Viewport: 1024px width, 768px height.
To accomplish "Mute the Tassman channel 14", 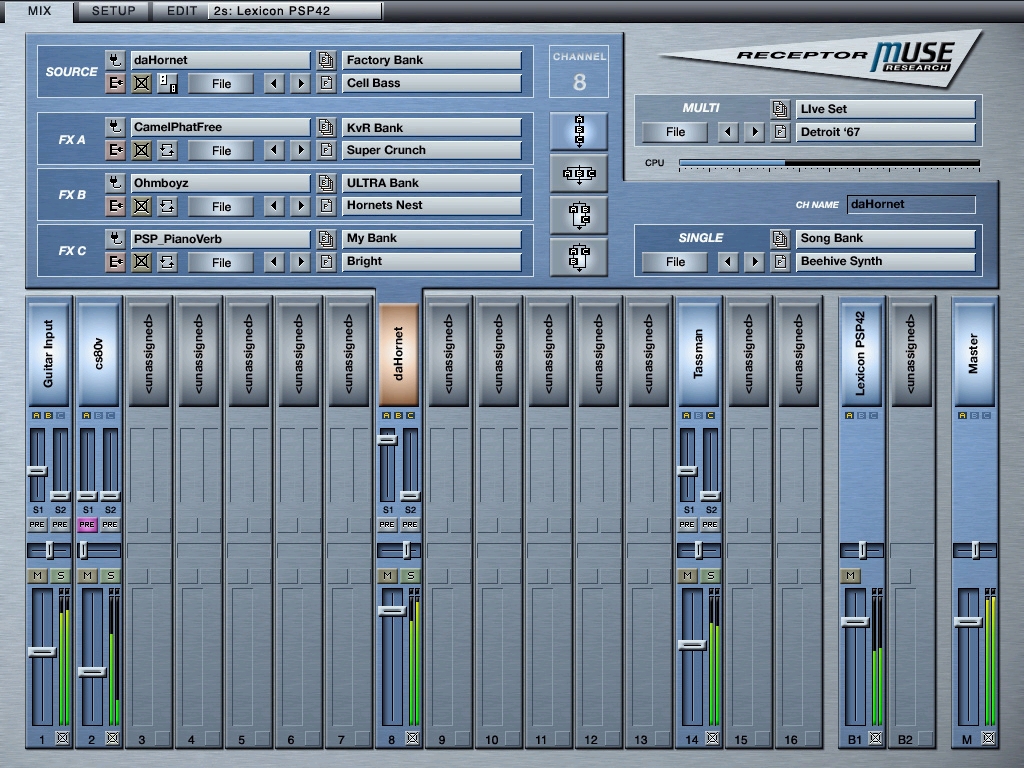I will coord(687,575).
